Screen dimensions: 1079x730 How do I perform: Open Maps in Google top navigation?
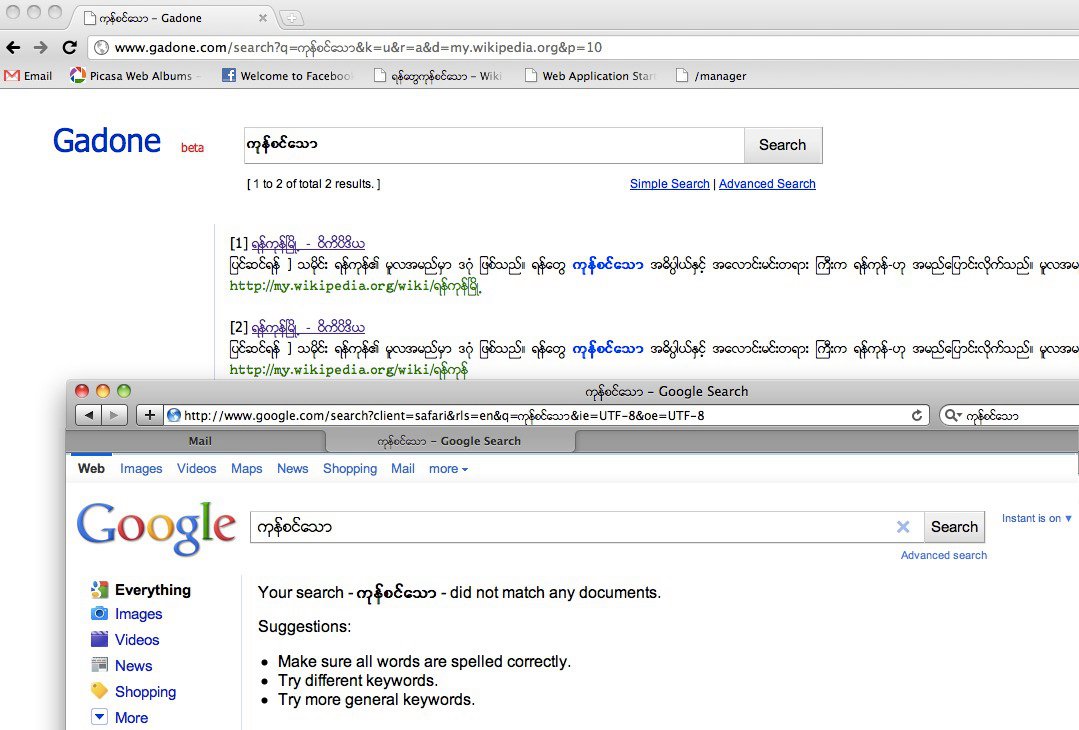(x=246, y=469)
